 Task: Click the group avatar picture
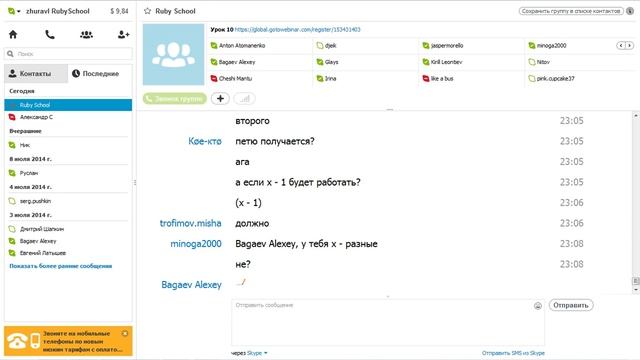(x=173, y=54)
